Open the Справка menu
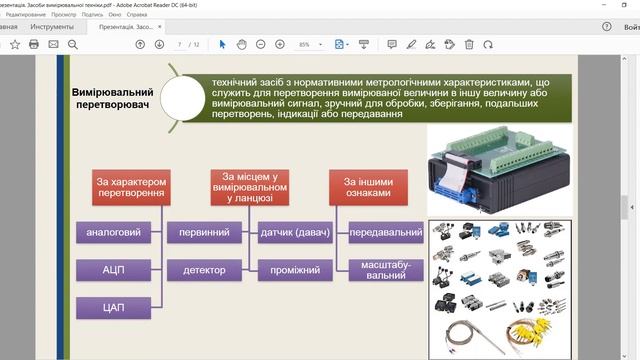640x360 pixels. pyautogui.click(x=137, y=14)
